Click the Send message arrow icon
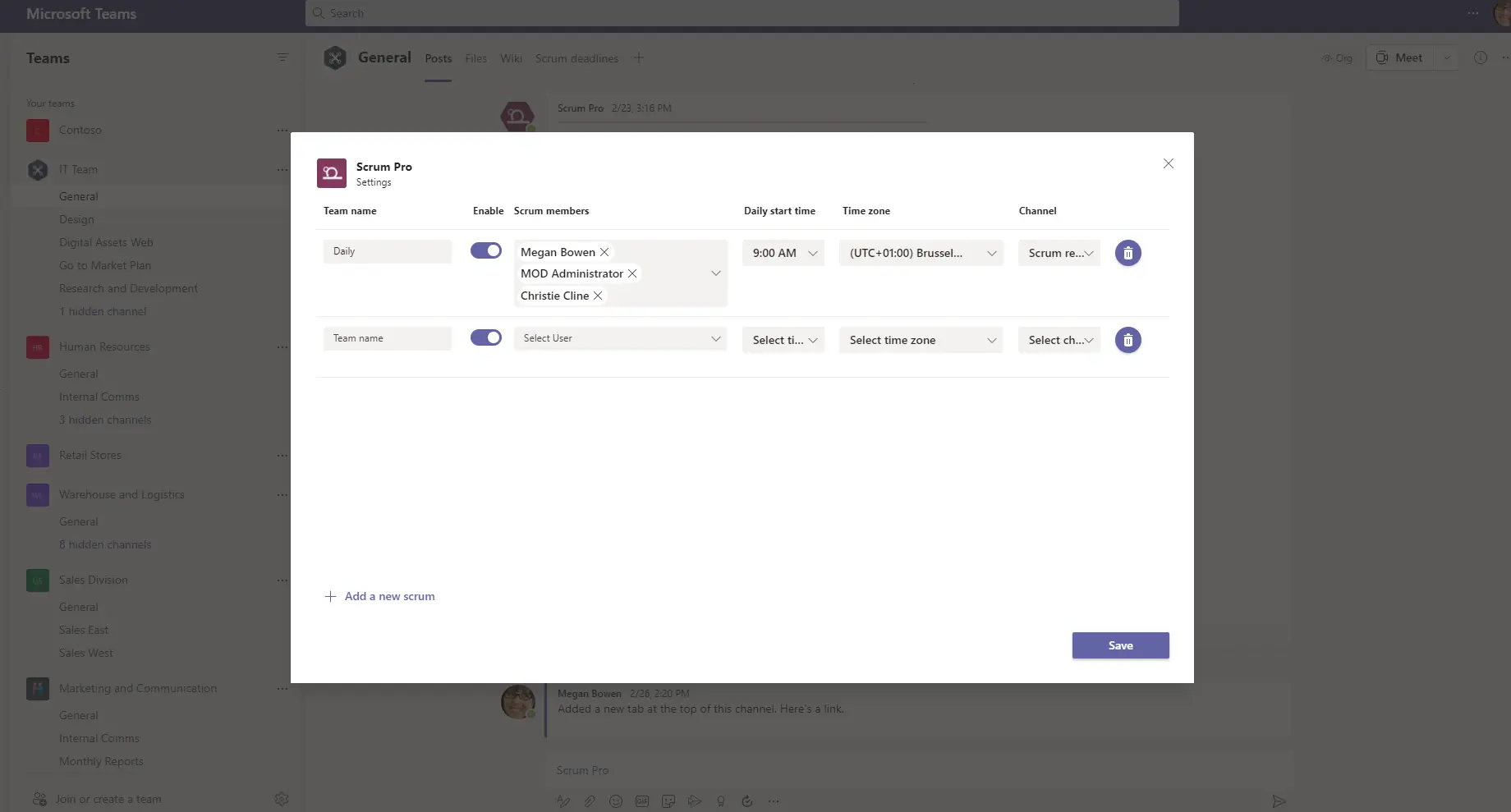 1279,801
